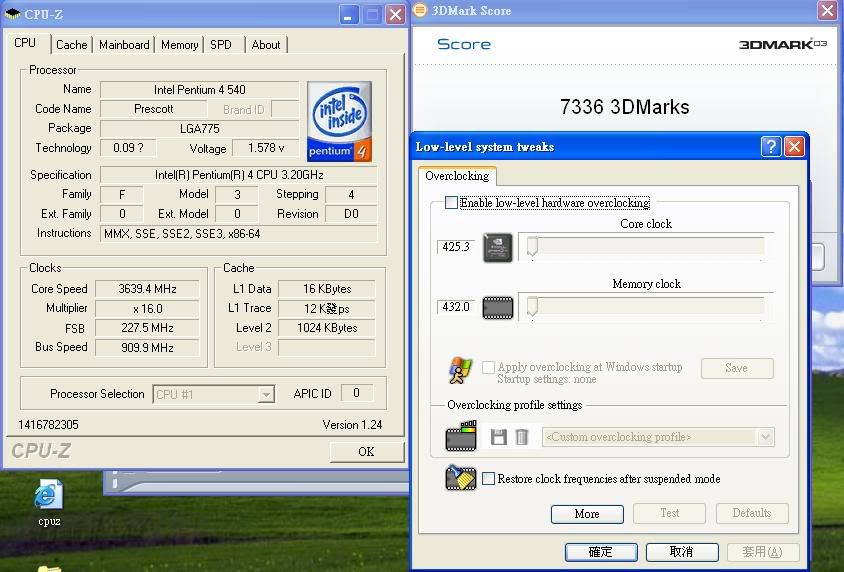
Task: Switch to the Mainboard tab in CPU-Z
Action: tap(124, 45)
